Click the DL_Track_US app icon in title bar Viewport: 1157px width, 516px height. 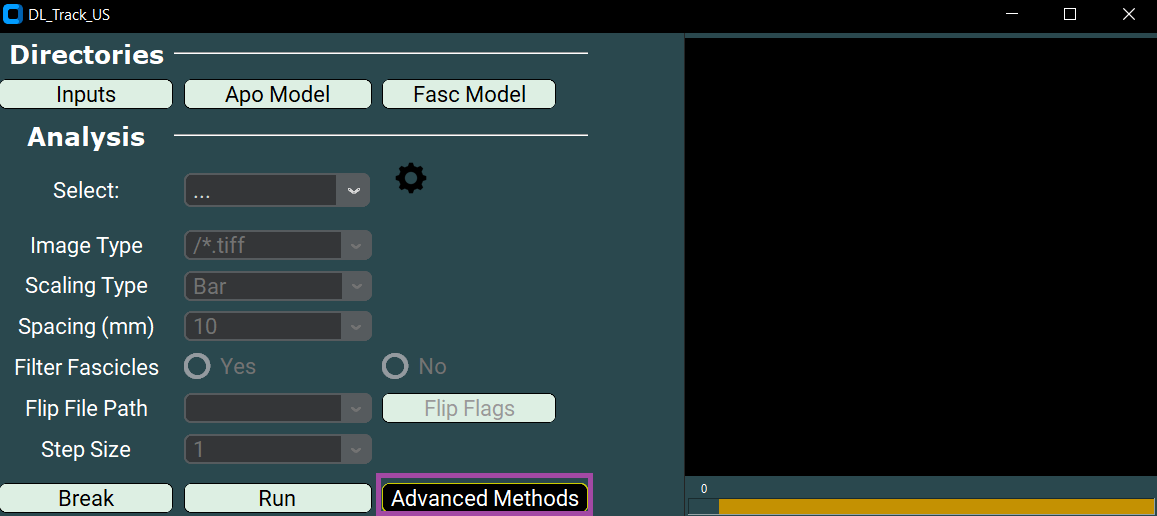(x=13, y=15)
